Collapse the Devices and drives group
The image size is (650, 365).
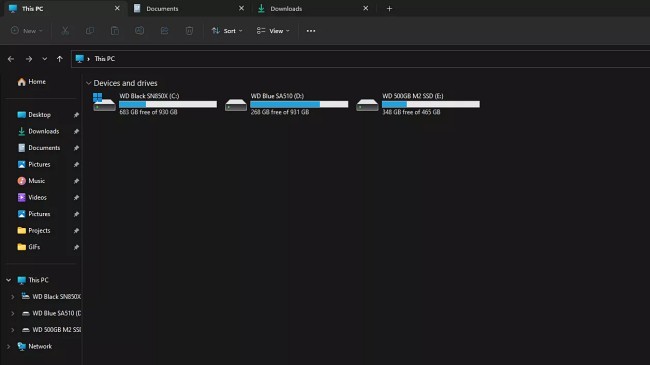click(88, 83)
